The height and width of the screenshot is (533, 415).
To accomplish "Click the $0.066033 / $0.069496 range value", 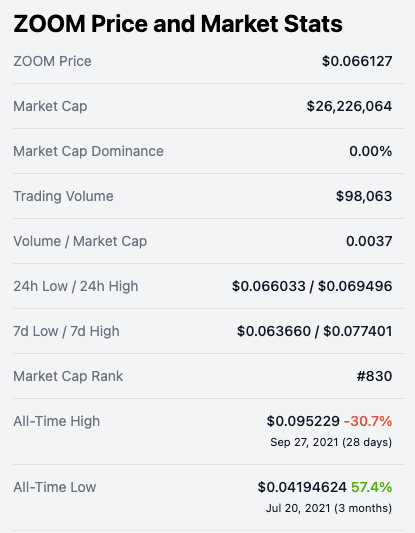I will [x=312, y=286].
